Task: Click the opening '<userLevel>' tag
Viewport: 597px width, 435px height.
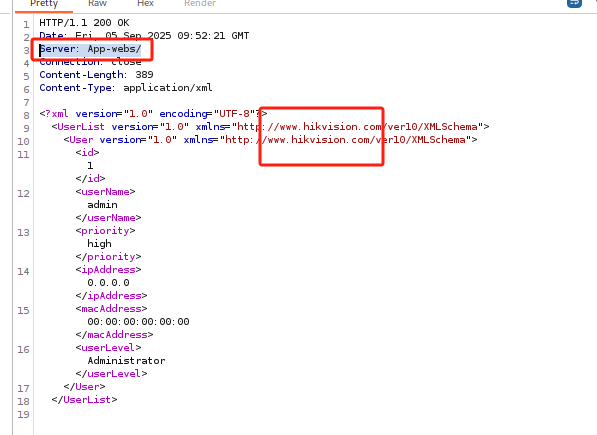Action: pyautogui.click(x=109, y=348)
